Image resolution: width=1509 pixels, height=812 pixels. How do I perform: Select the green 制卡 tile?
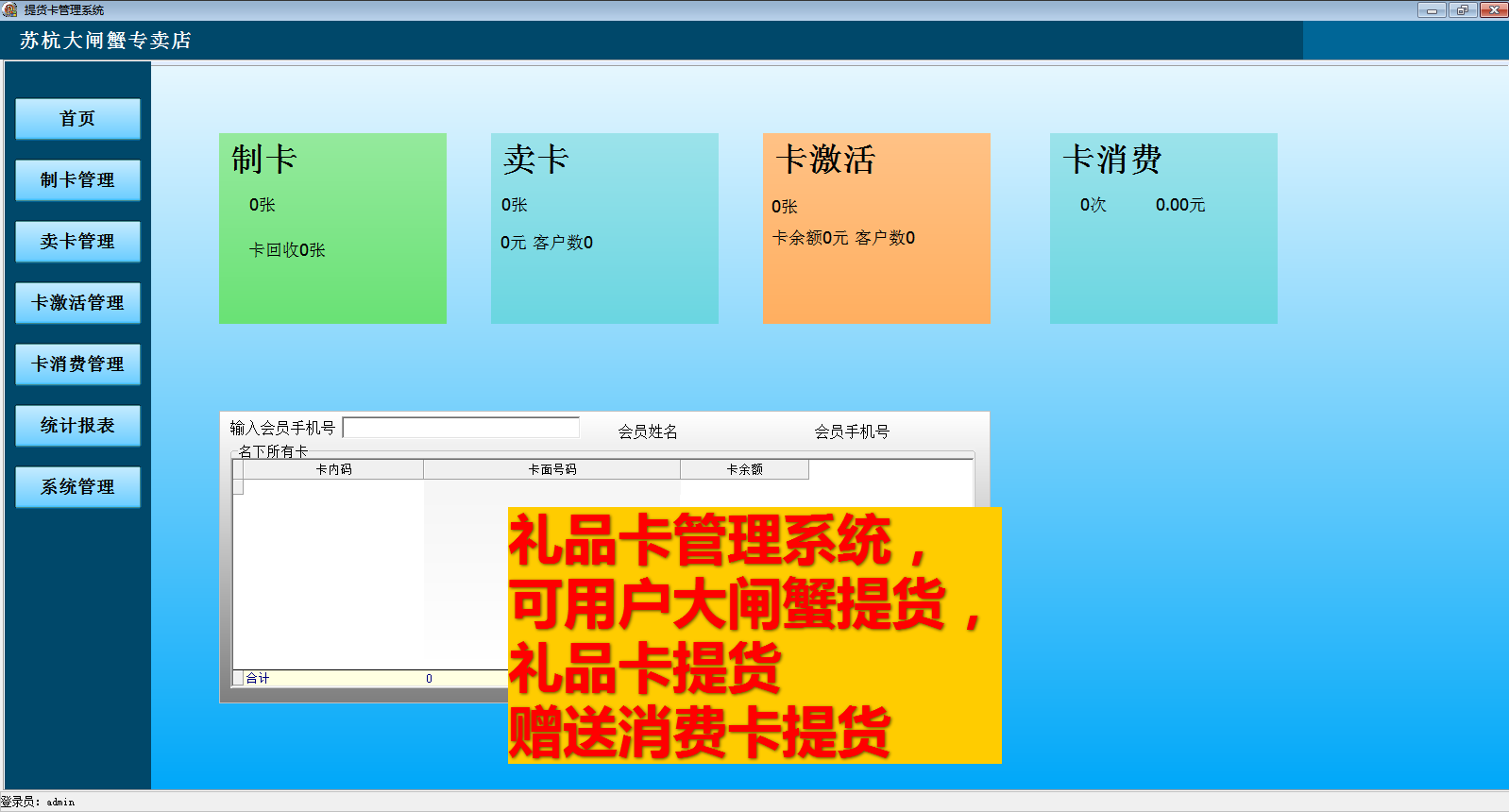point(332,228)
